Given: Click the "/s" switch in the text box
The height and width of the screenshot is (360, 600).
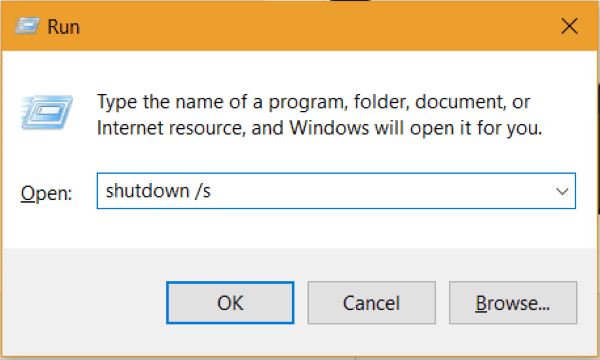Looking at the screenshot, I should pyautogui.click(x=203, y=191).
